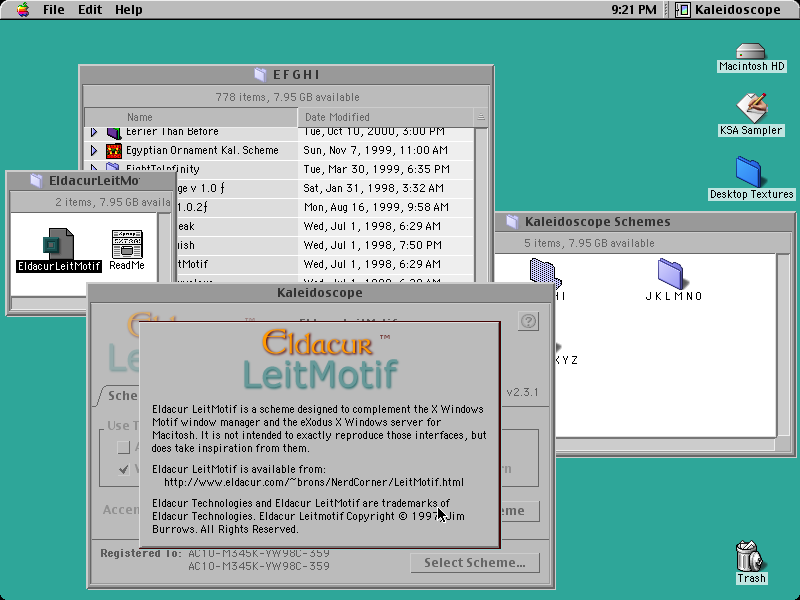
Task: Click the vertical scrollbar in Kaleidoscope Schemes window
Action: tap(783, 345)
